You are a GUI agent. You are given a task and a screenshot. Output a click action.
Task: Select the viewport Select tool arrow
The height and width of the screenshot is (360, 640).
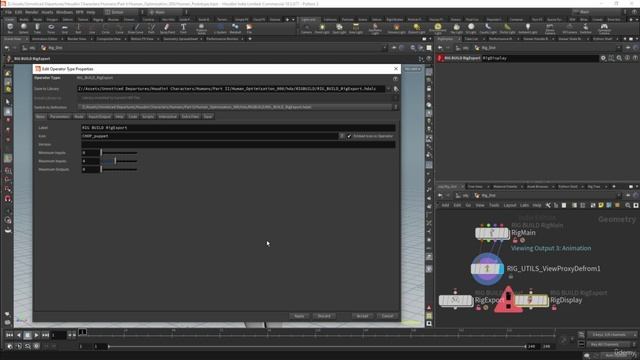[x=8, y=102]
